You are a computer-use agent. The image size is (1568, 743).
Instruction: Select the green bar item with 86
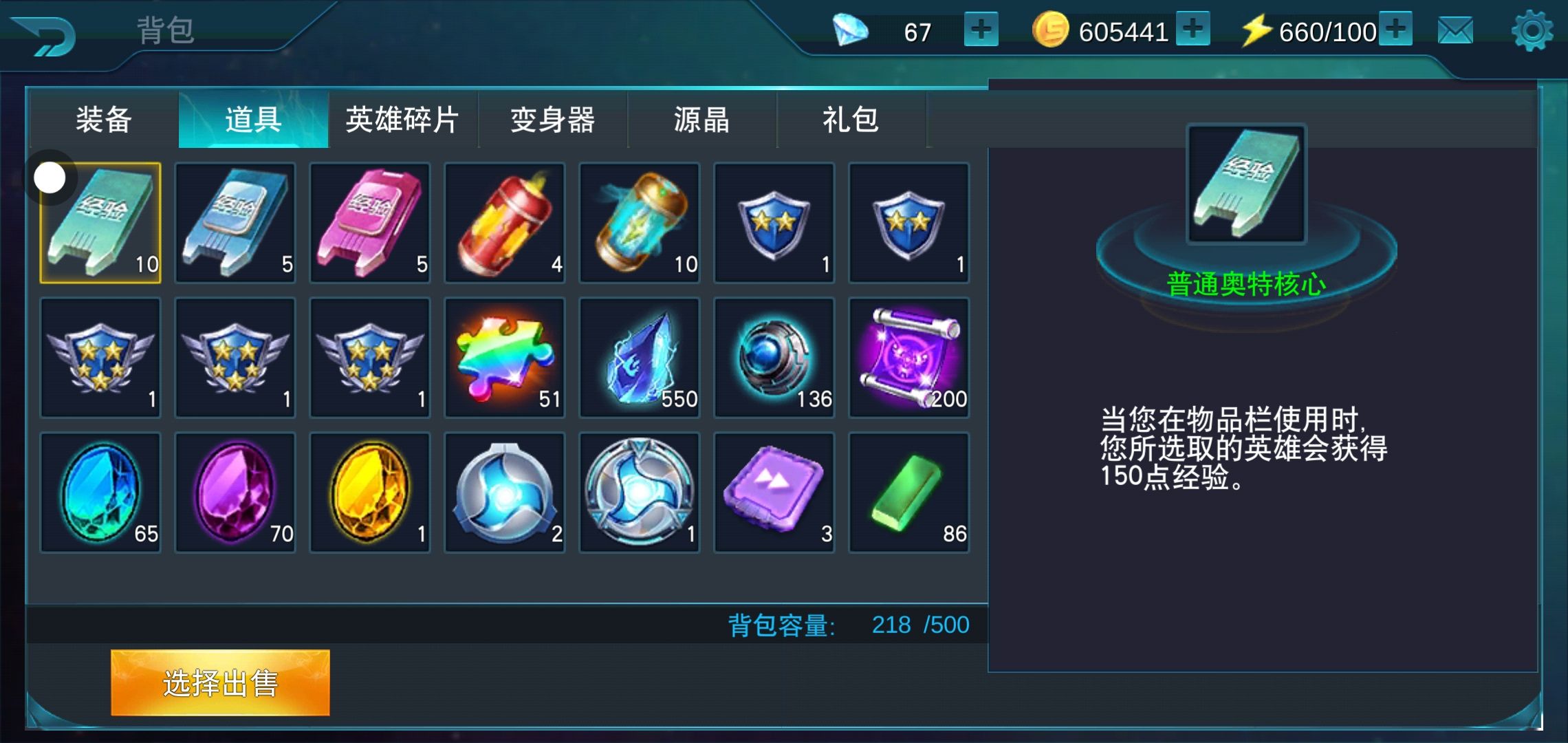[909, 493]
